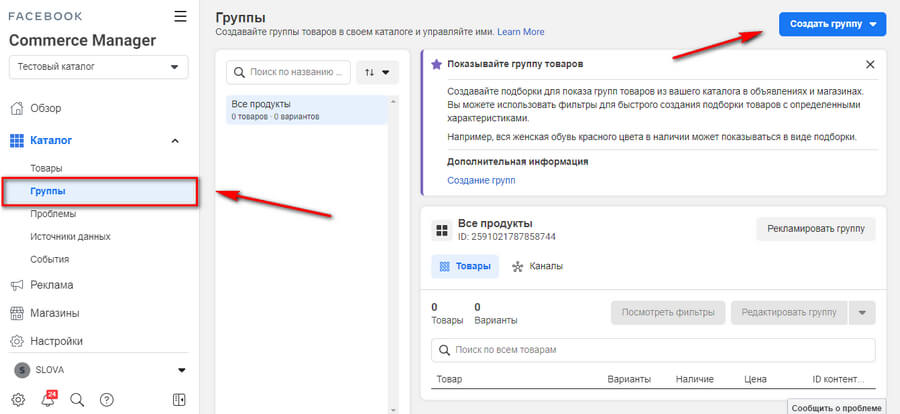900x414 pixels.
Task: Open the settings gear icon at bottom
Action: click(x=19, y=399)
